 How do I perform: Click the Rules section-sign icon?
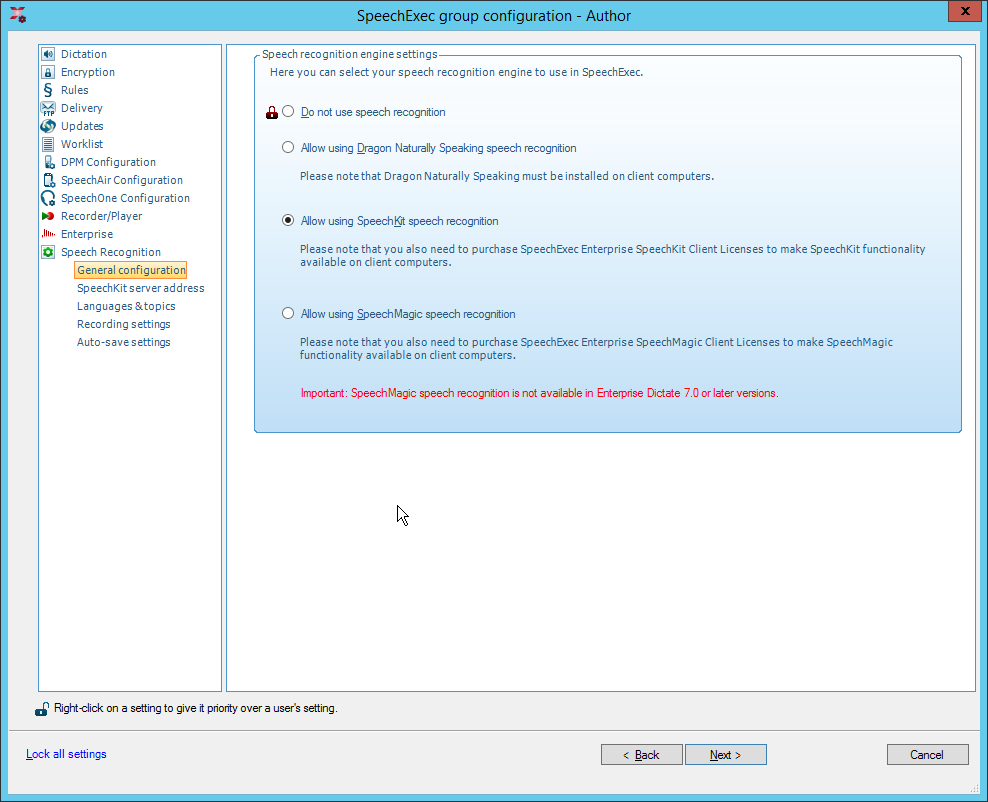coord(48,90)
